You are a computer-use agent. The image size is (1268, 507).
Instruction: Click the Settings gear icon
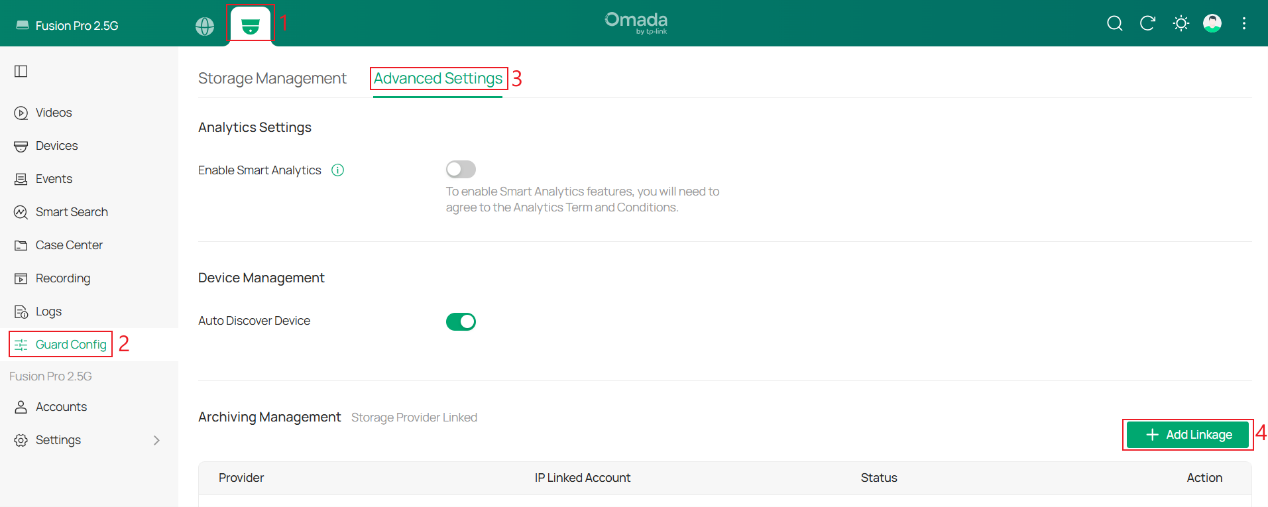pyautogui.click(x=21, y=440)
